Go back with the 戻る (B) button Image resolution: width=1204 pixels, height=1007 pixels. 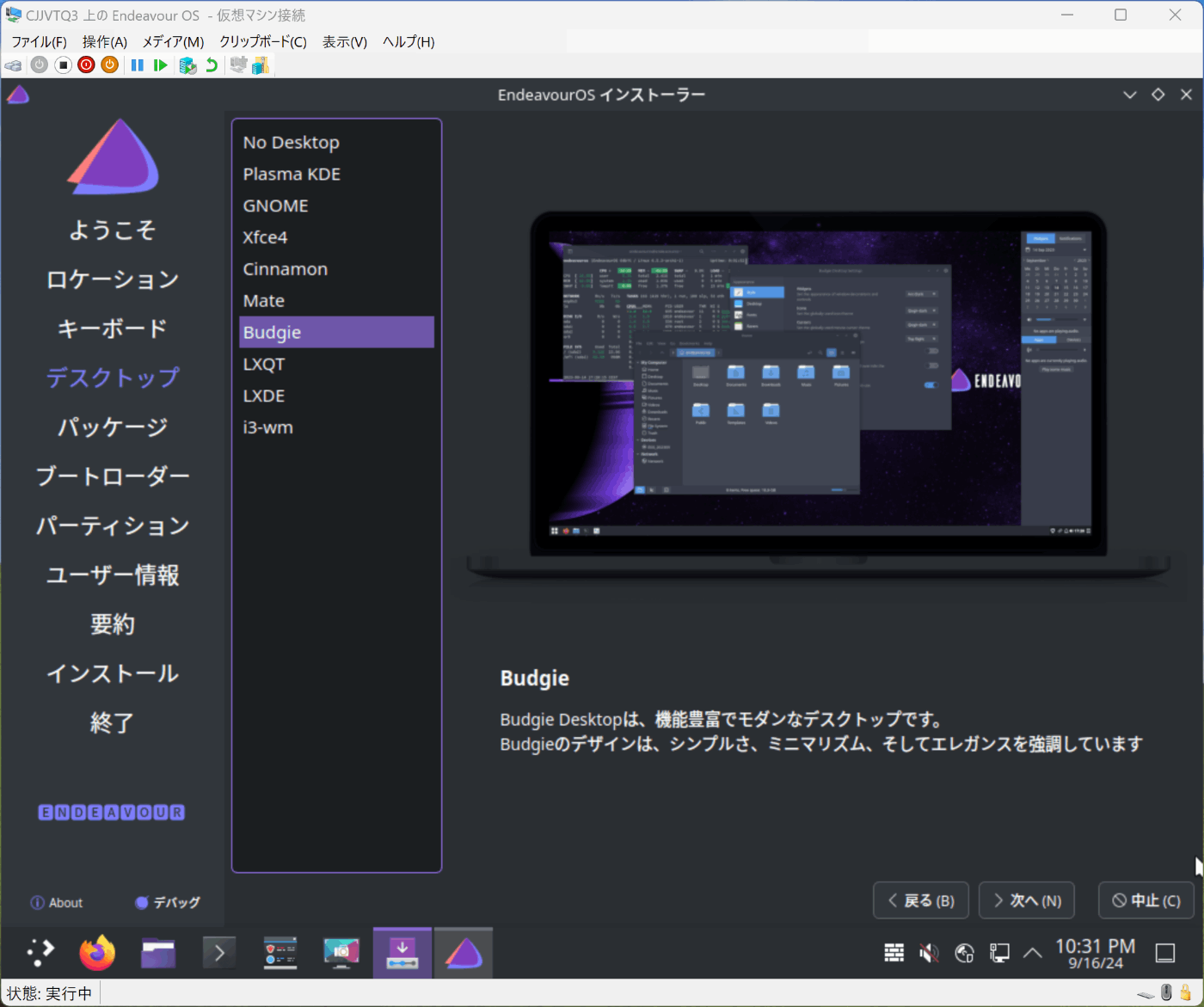click(921, 900)
